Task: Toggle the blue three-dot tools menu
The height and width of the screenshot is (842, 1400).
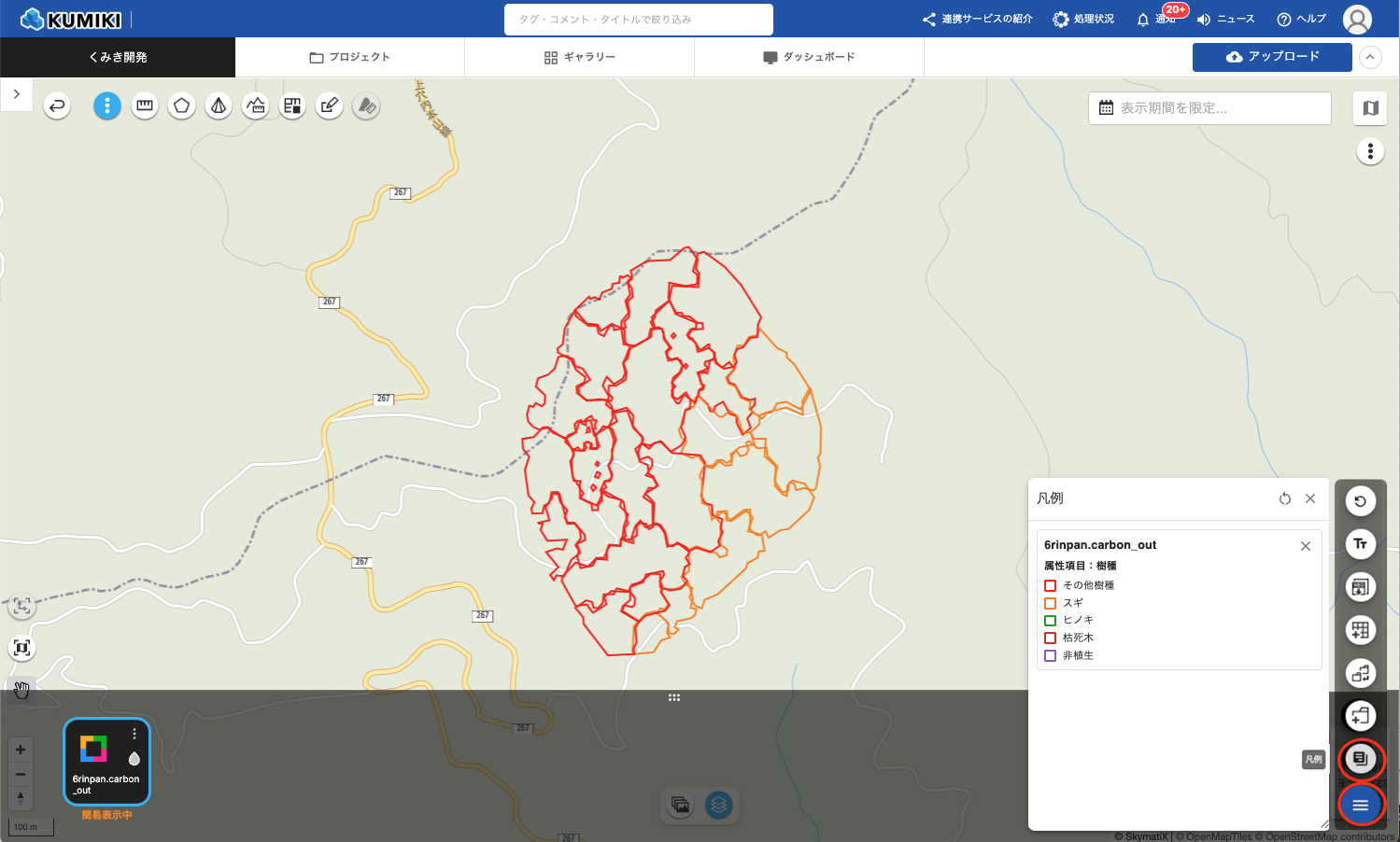Action: tap(107, 106)
